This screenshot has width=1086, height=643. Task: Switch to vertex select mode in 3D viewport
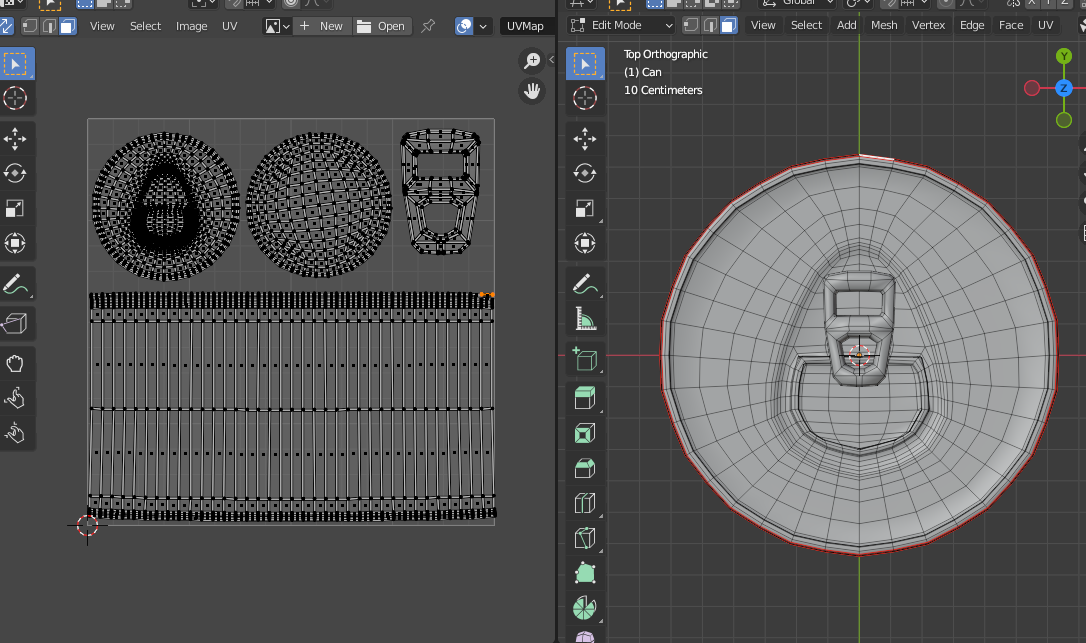pyautogui.click(x=691, y=25)
